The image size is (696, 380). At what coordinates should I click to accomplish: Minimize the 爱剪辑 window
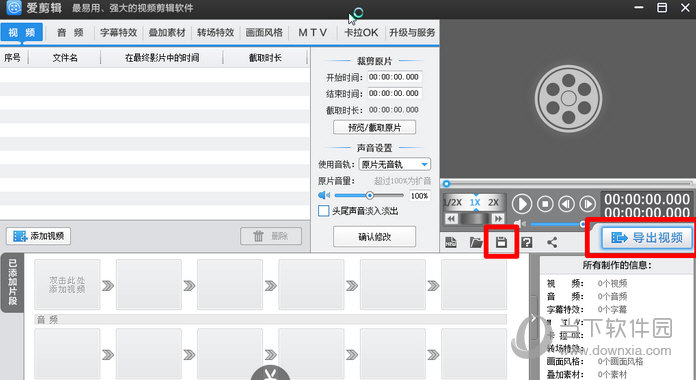[639, 8]
